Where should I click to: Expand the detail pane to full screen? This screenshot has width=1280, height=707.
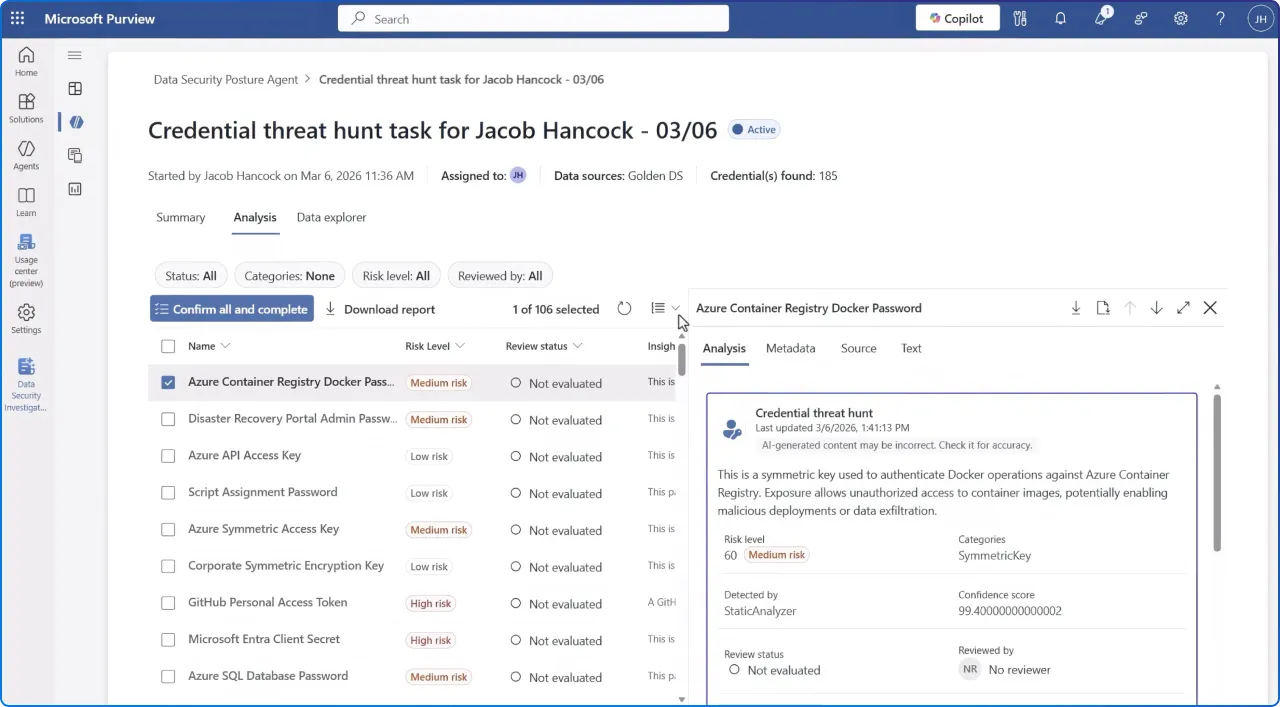pos(1183,308)
